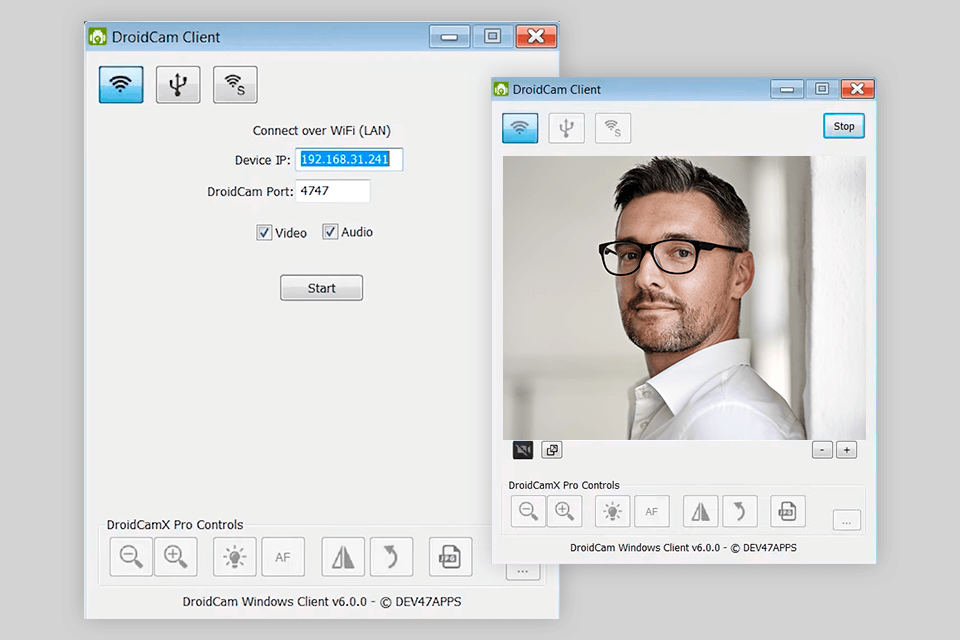The width and height of the screenshot is (960, 640).
Task: Trigger AF autofocus in left window
Action: coord(283,557)
